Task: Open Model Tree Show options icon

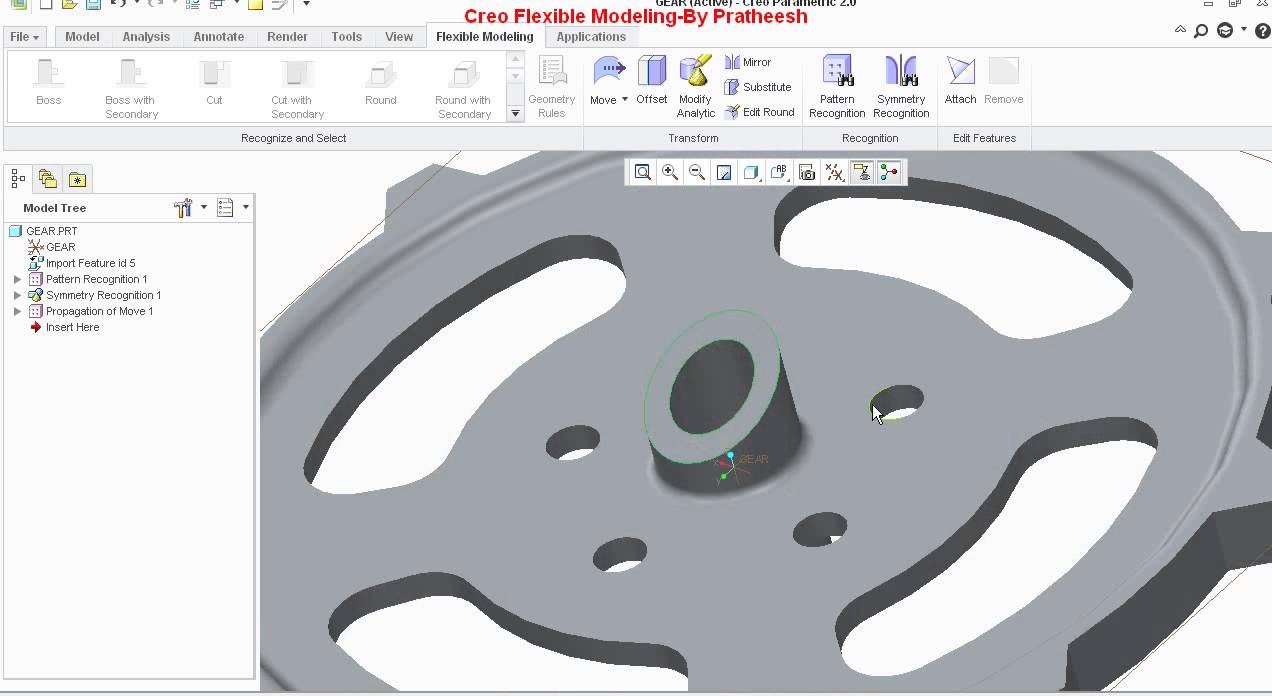Action: pyautogui.click(x=225, y=208)
